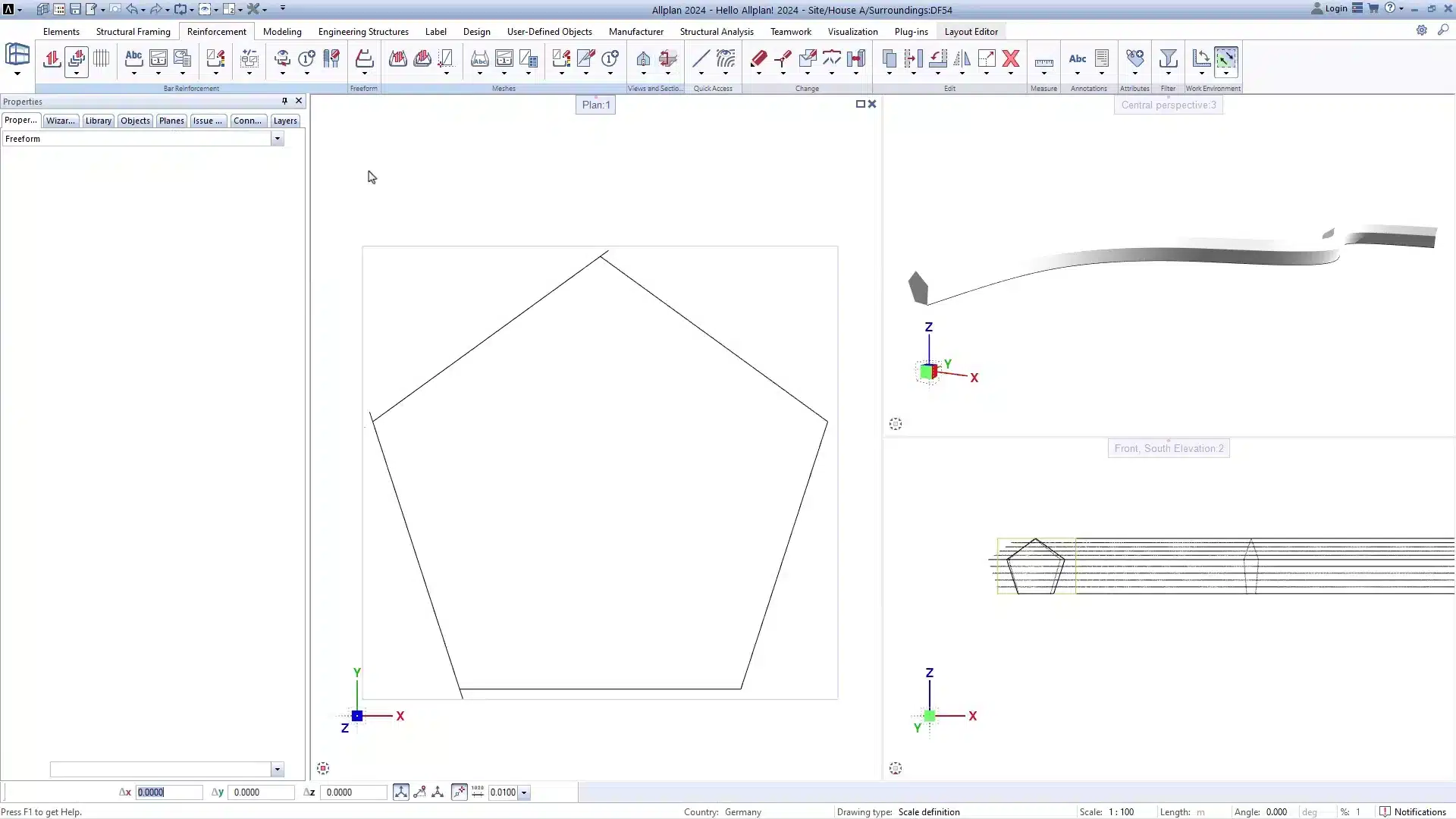This screenshot has height=819, width=1456.
Task: Switch to the Modeling ribbon tab
Action: click(281, 31)
